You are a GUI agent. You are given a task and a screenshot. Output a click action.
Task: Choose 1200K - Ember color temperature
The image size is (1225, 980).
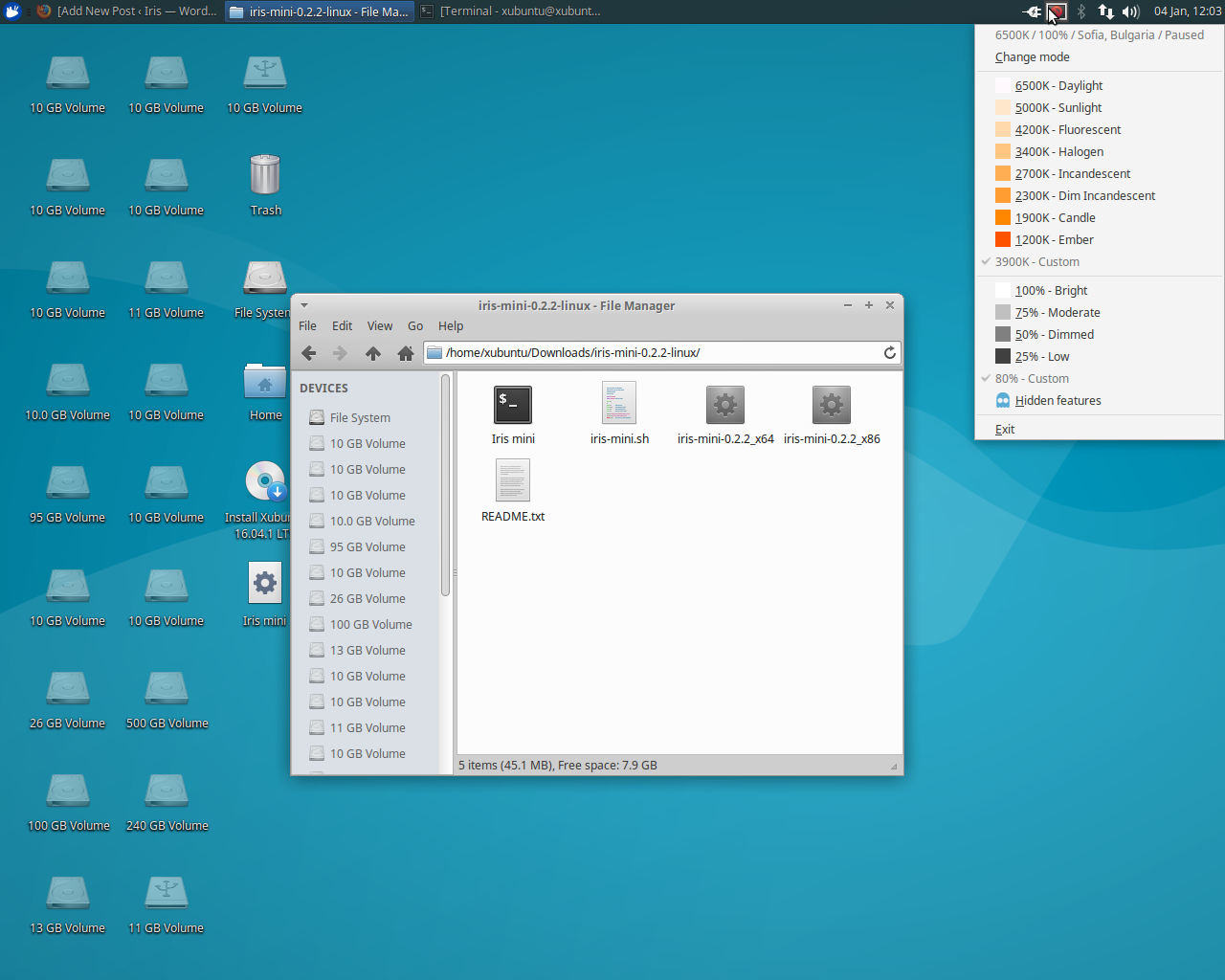[x=1100, y=239]
